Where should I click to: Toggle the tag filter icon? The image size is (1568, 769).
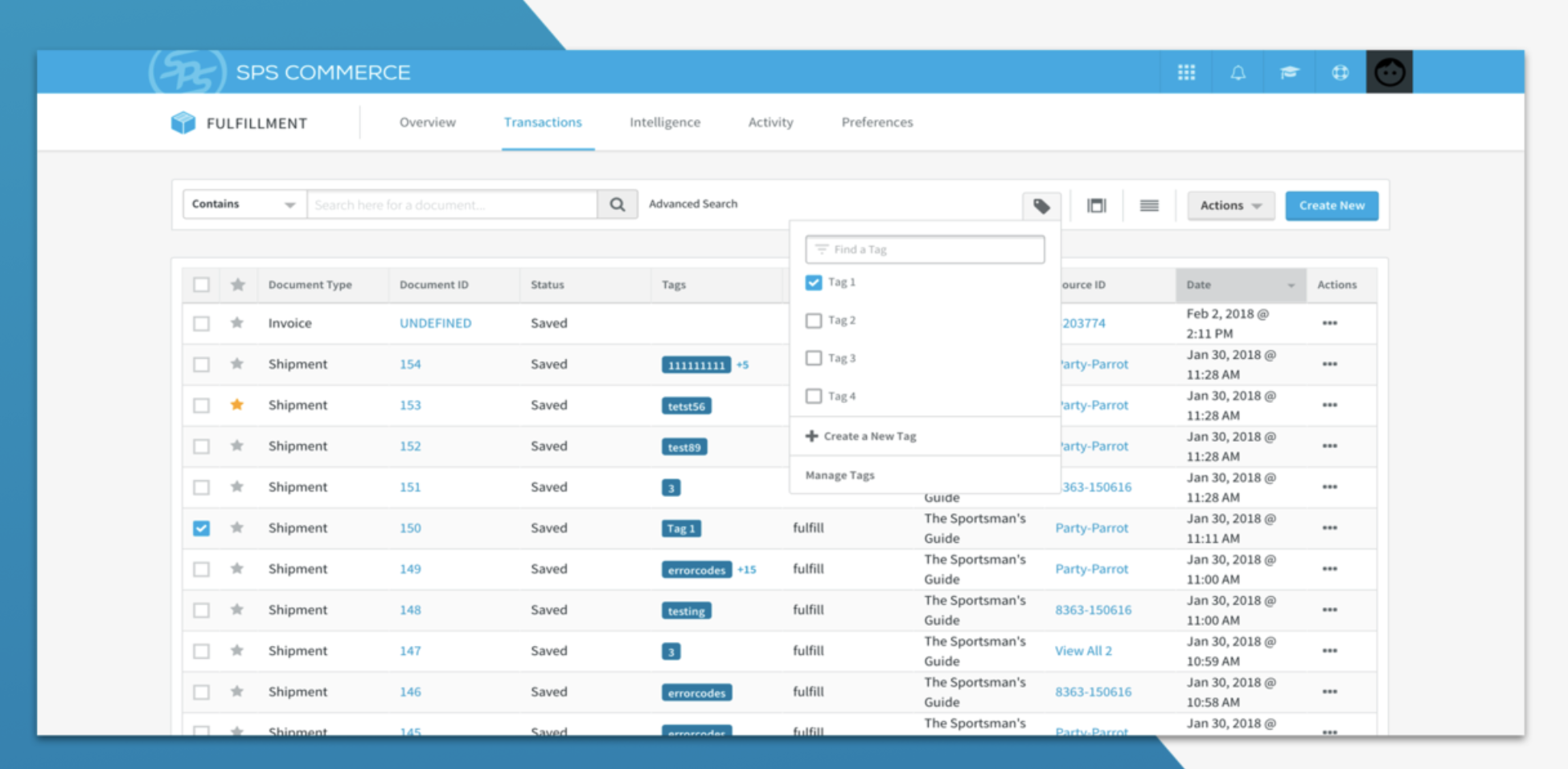[1041, 206]
